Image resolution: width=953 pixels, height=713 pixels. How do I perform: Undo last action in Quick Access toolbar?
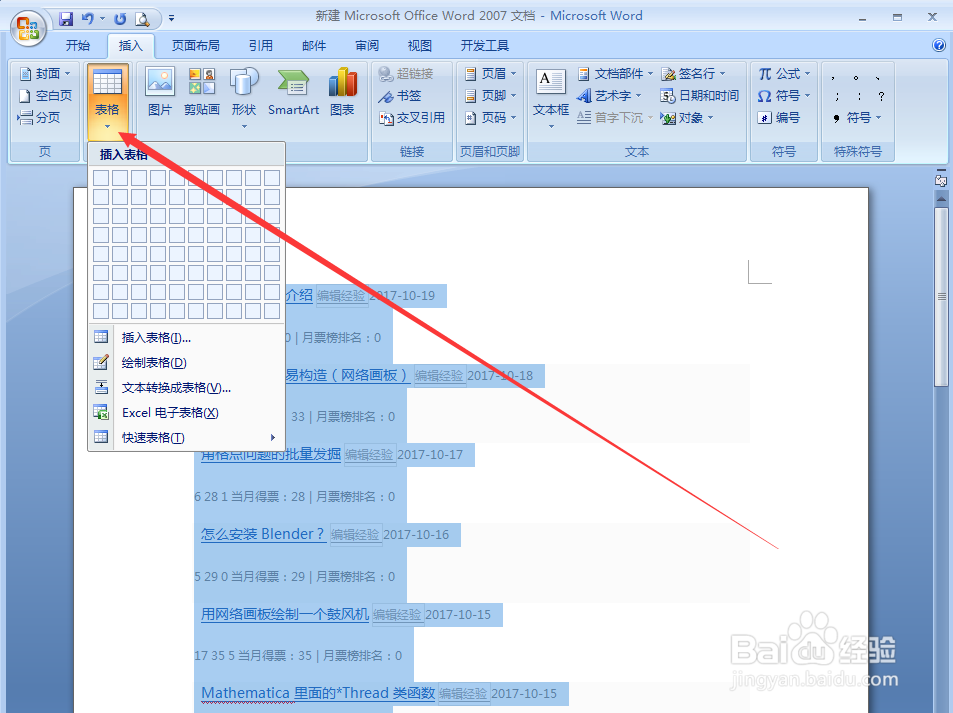pos(88,19)
